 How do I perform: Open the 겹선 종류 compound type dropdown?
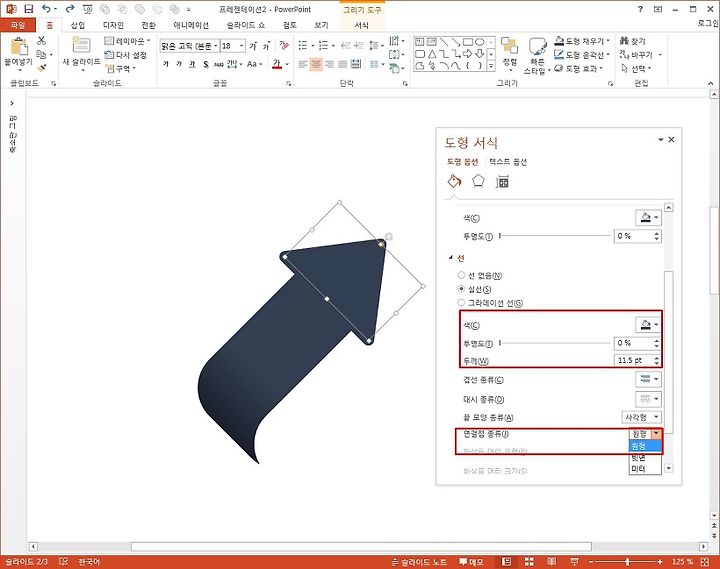pos(648,379)
